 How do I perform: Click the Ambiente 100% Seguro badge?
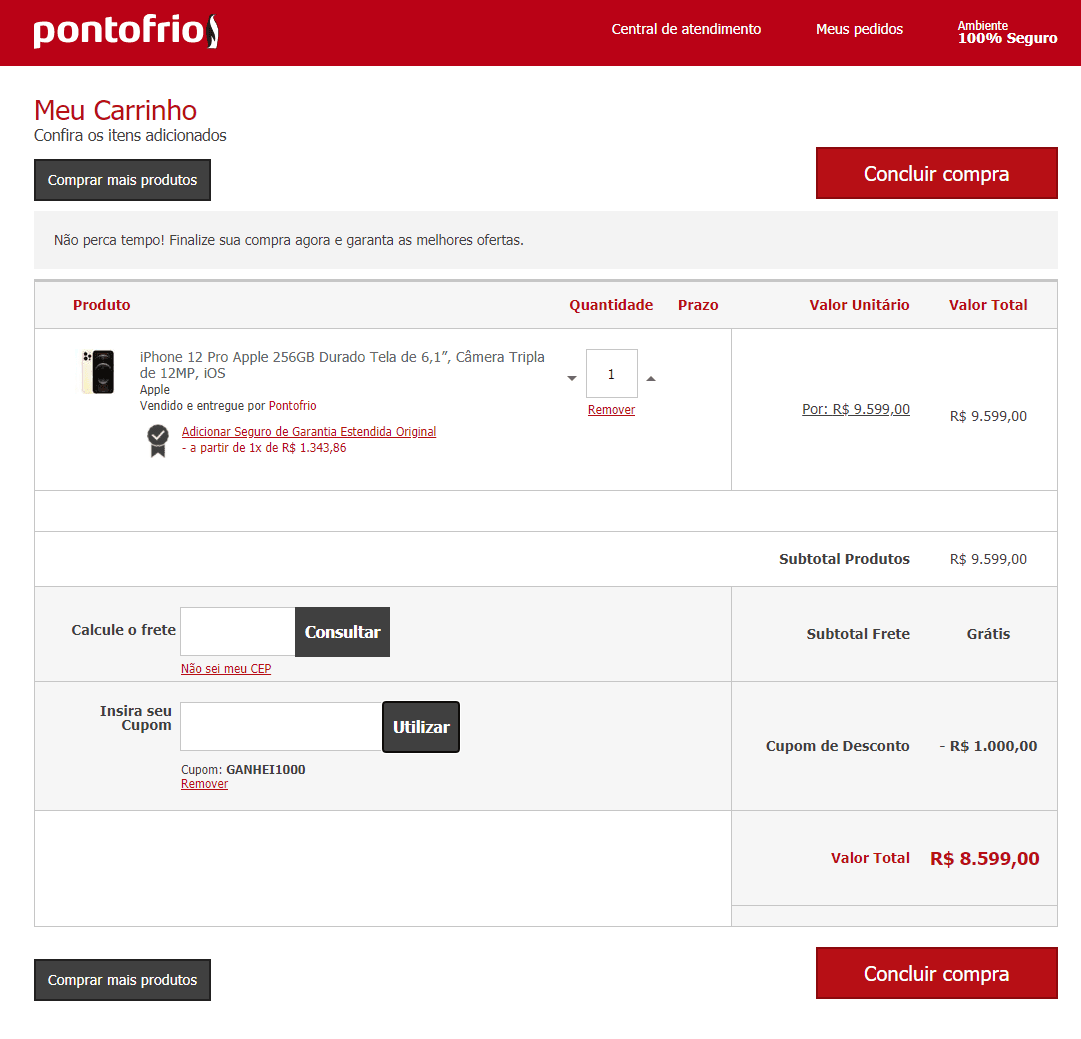point(1007,32)
